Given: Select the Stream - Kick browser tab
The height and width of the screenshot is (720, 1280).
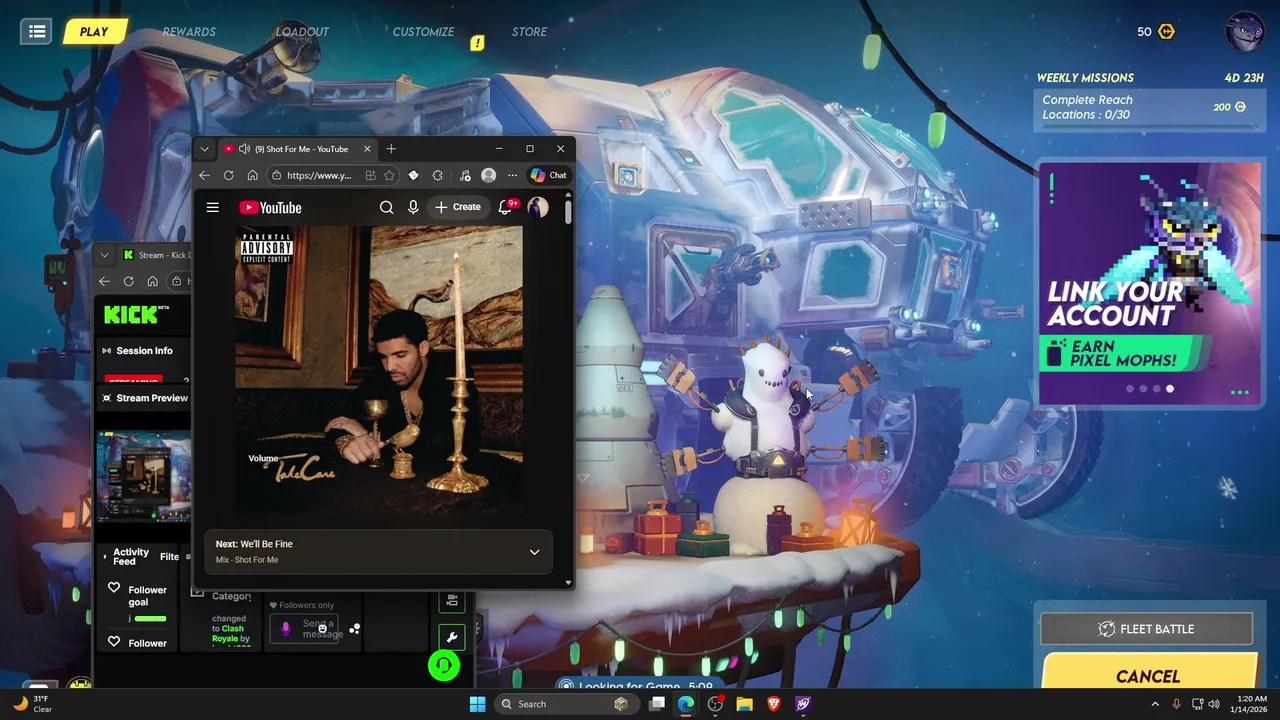Looking at the screenshot, I should pyautogui.click(x=155, y=255).
